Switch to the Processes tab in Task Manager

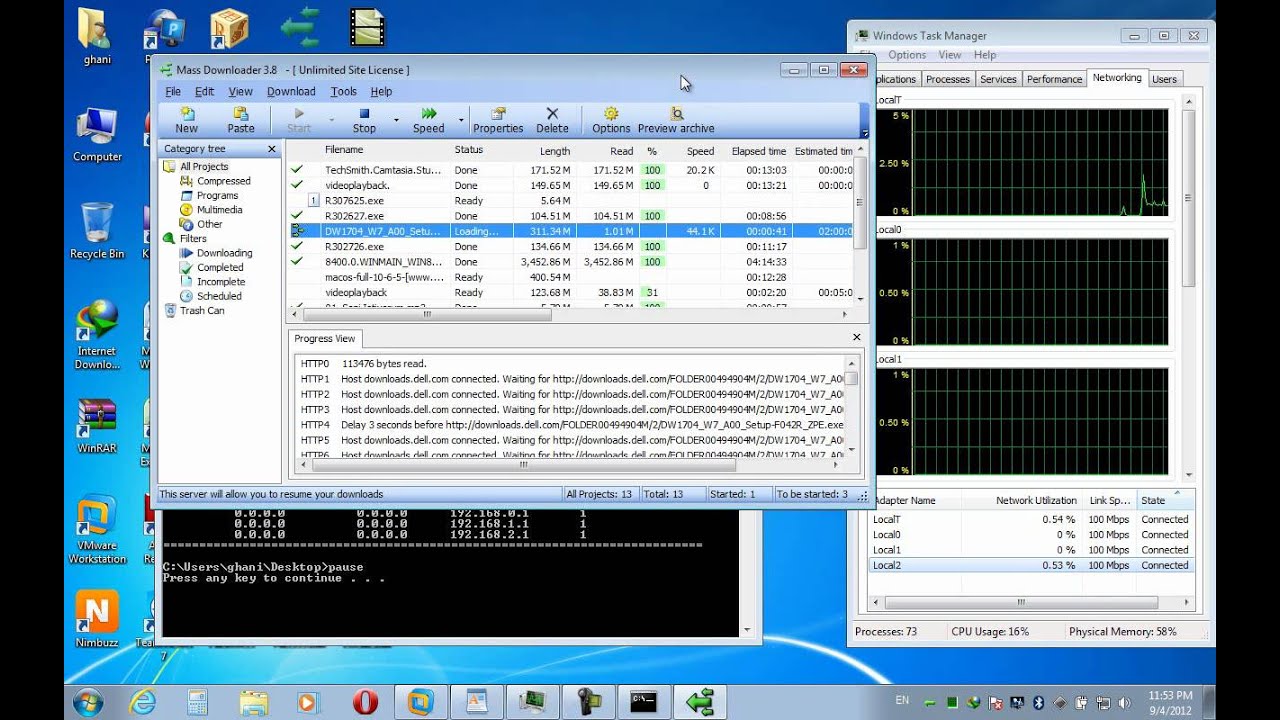coord(947,79)
